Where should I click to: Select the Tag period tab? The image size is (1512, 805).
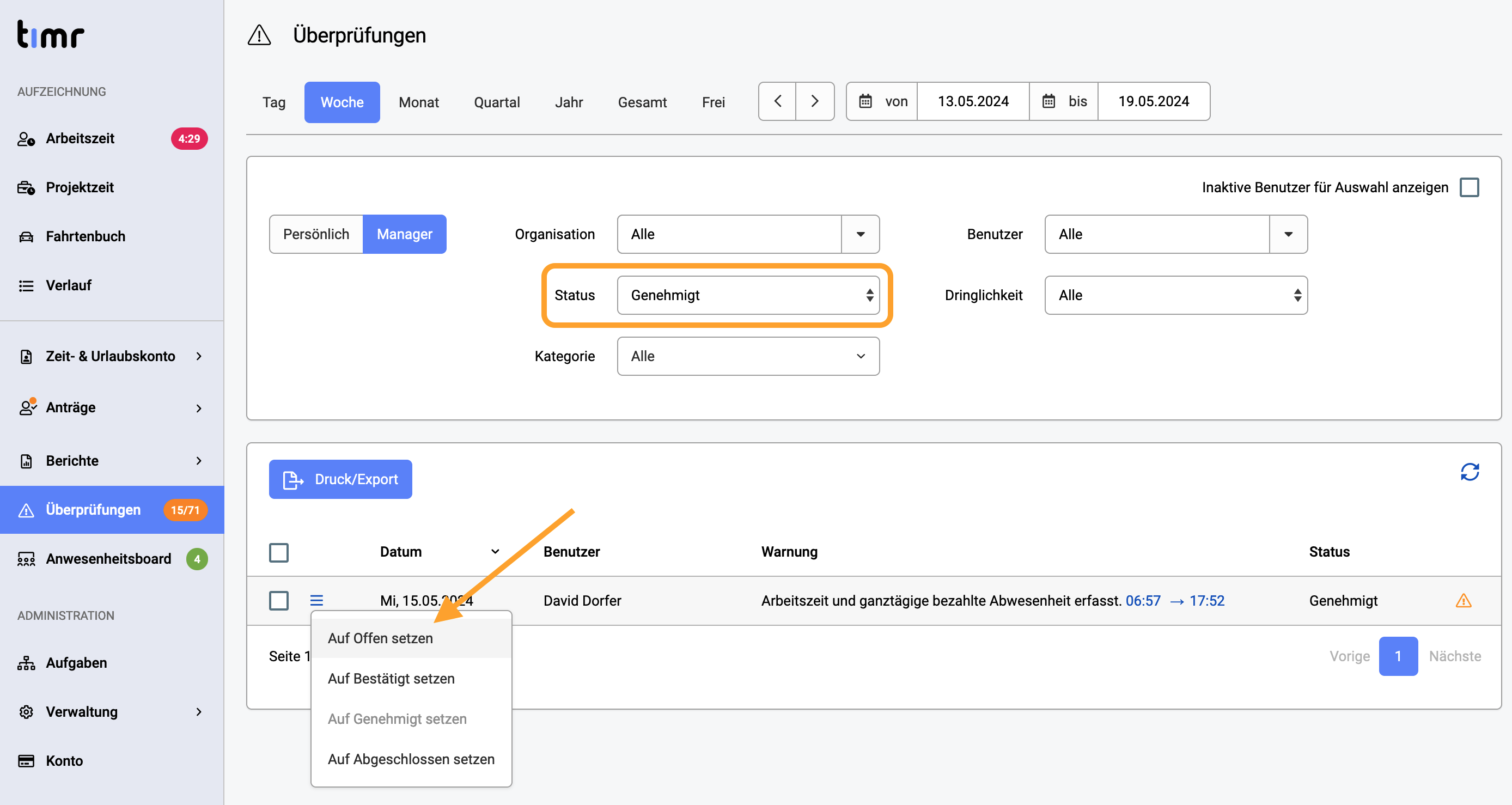tap(273, 102)
